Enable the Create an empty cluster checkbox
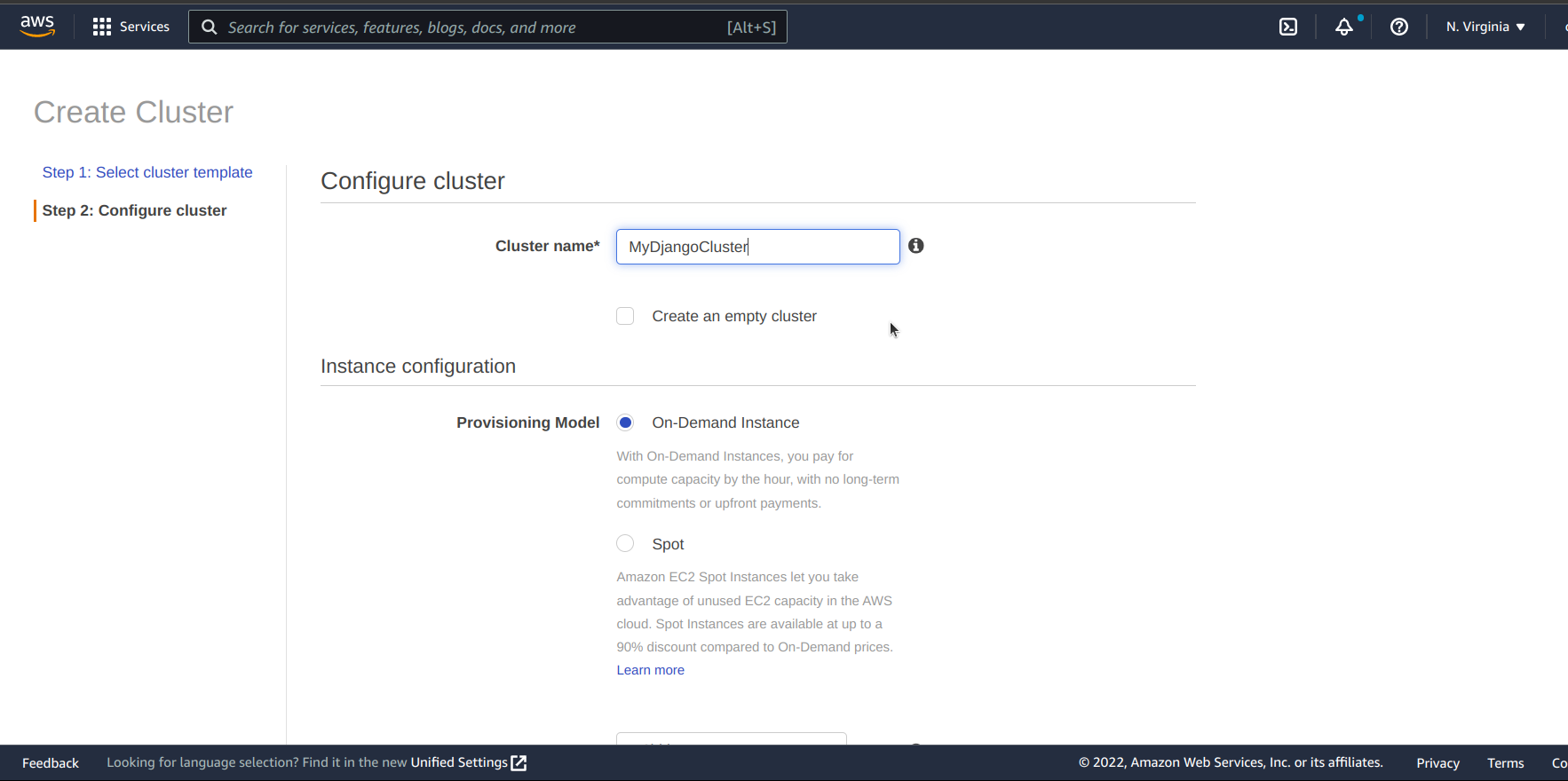The height and width of the screenshot is (781, 1568). pos(625,316)
